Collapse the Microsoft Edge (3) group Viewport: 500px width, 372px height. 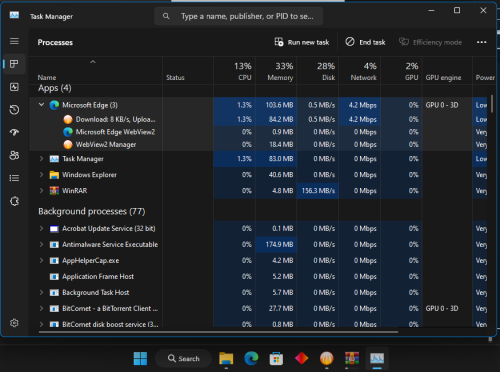(x=41, y=105)
